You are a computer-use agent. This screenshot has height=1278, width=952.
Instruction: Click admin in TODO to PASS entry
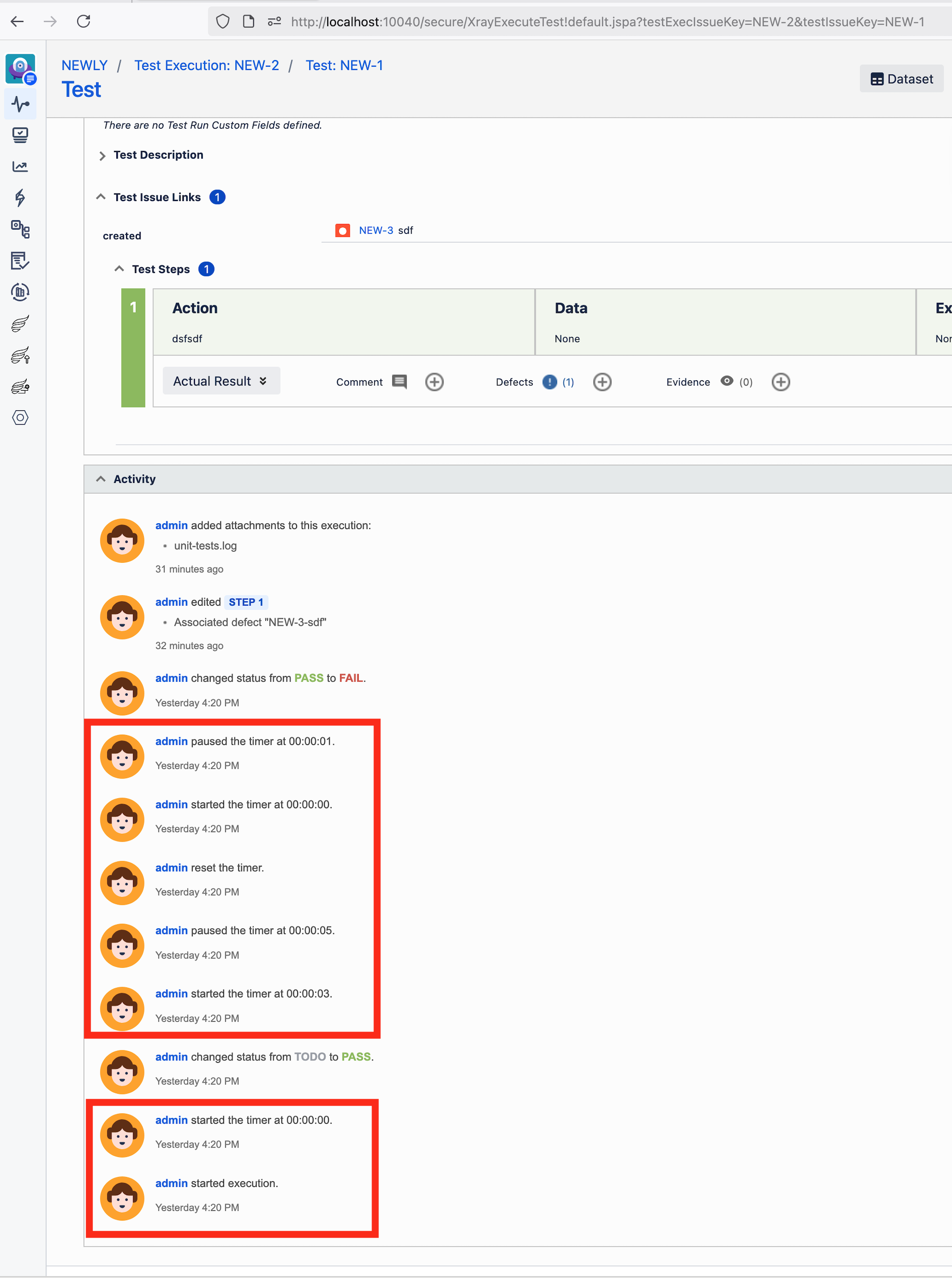click(x=171, y=1057)
